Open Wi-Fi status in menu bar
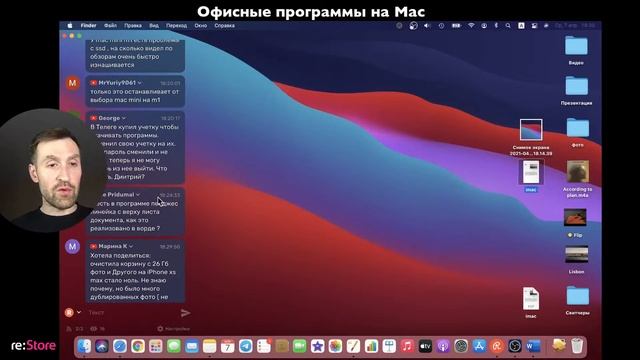Image resolution: width=640 pixels, height=360 pixels. point(471,25)
